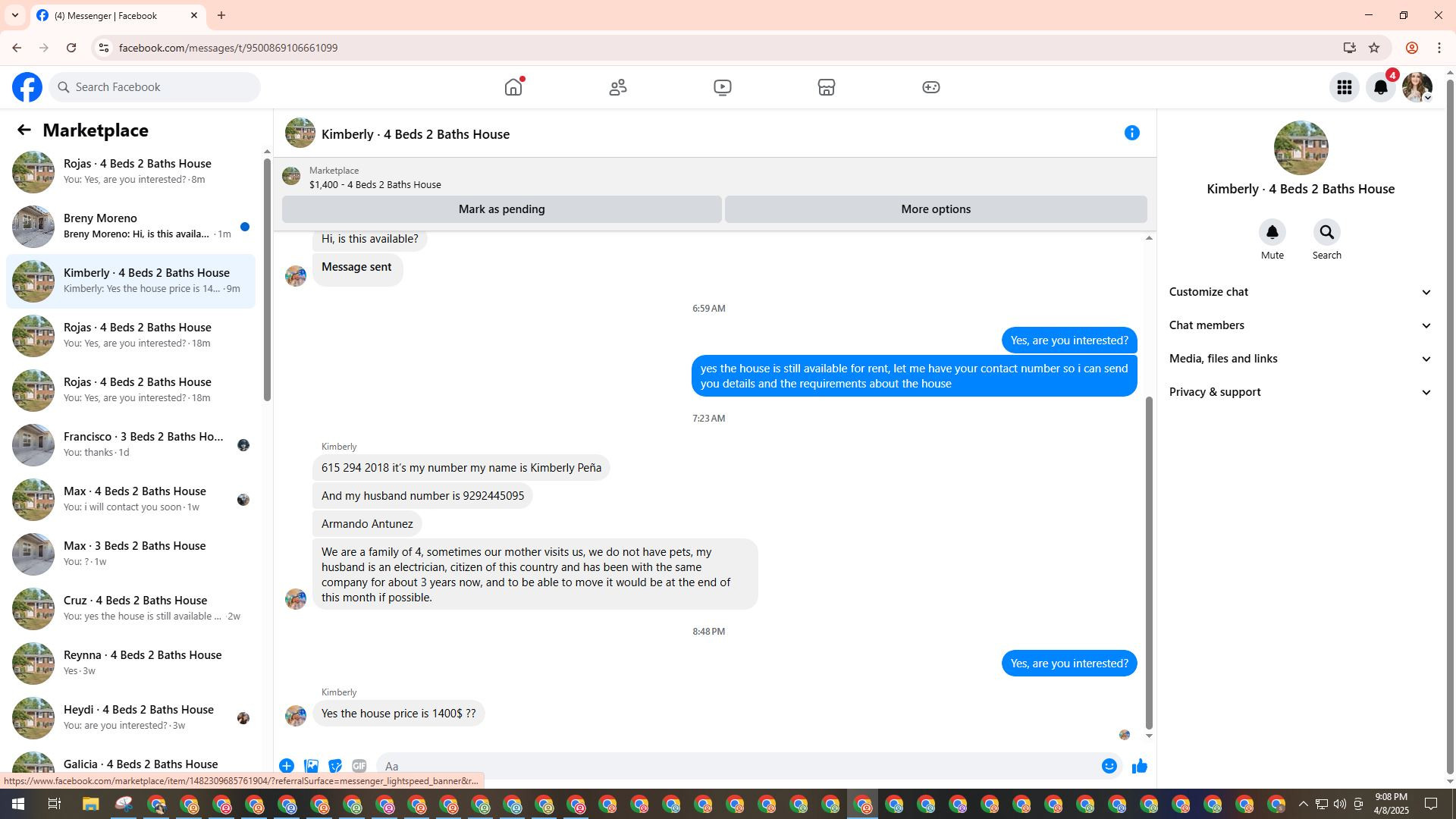The width and height of the screenshot is (1456, 819).
Task: Attach a photo with image icon
Action: [311, 766]
